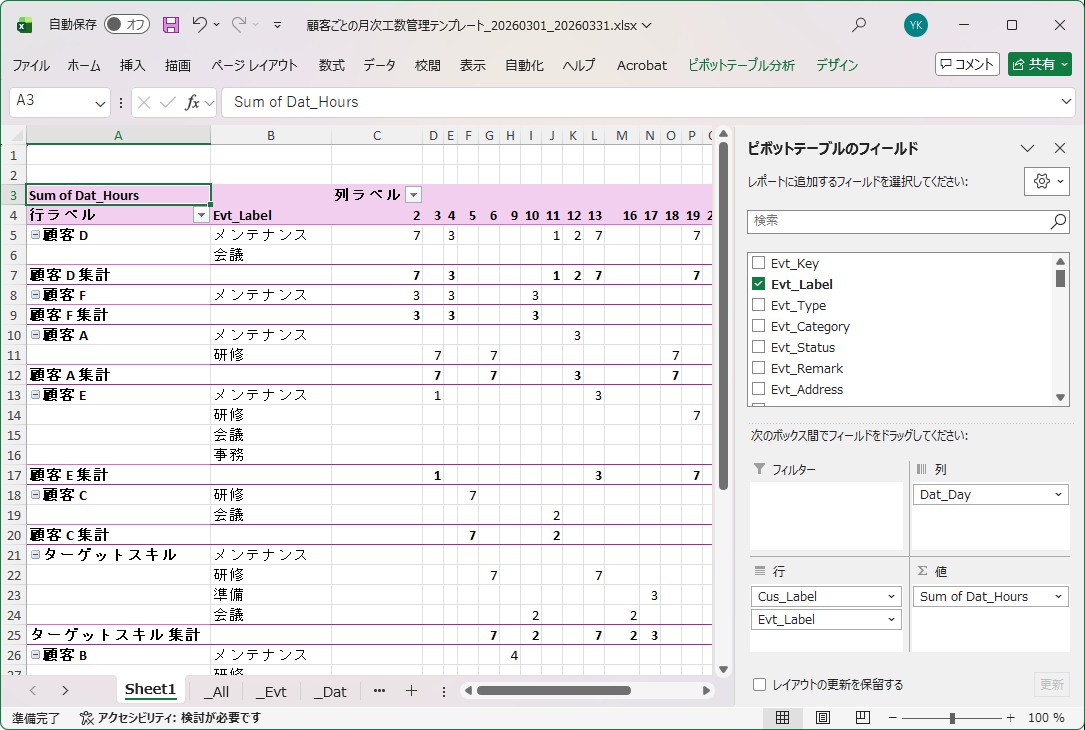Switch to Page Layout view icon
The height and width of the screenshot is (730, 1085).
click(823, 718)
